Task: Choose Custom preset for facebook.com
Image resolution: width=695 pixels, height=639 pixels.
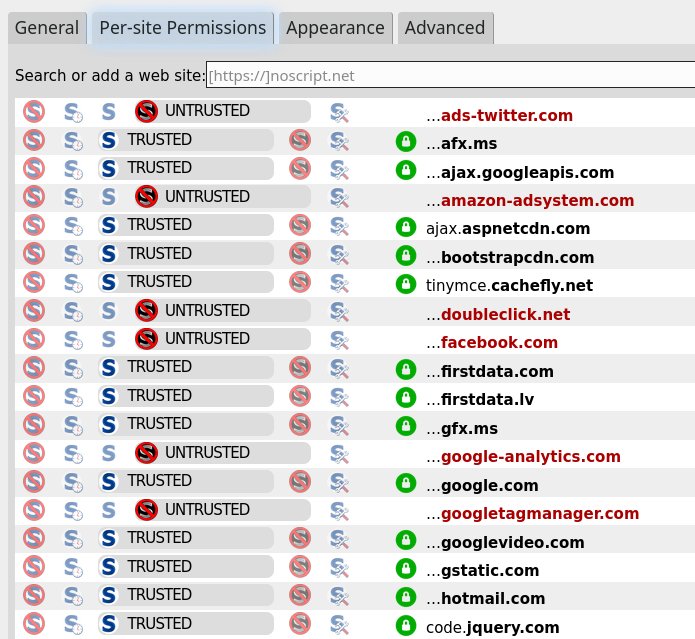Action: click(339, 340)
